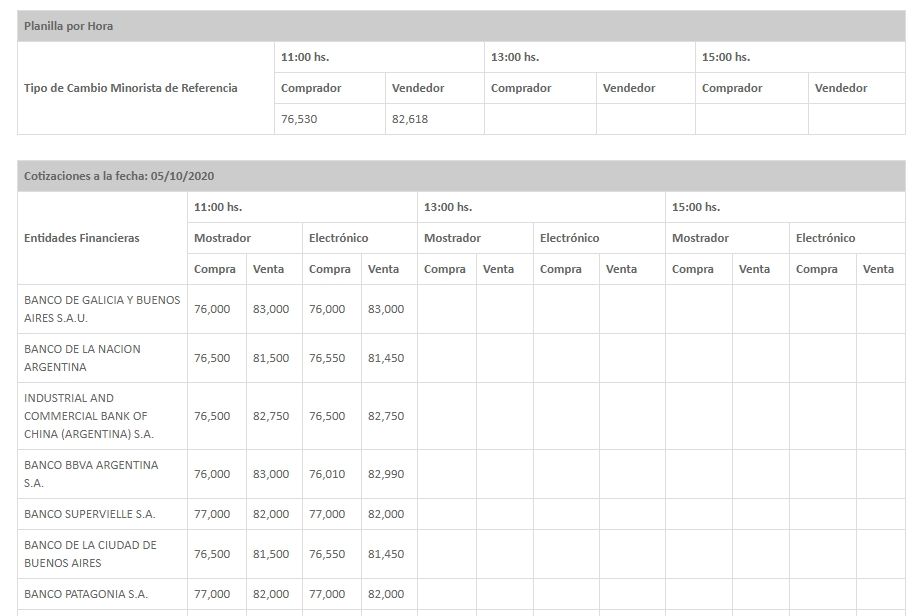The height and width of the screenshot is (616, 912).
Task: Select the Banco de la Ciudad de Buenos Aires name
Action: point(90,554)
